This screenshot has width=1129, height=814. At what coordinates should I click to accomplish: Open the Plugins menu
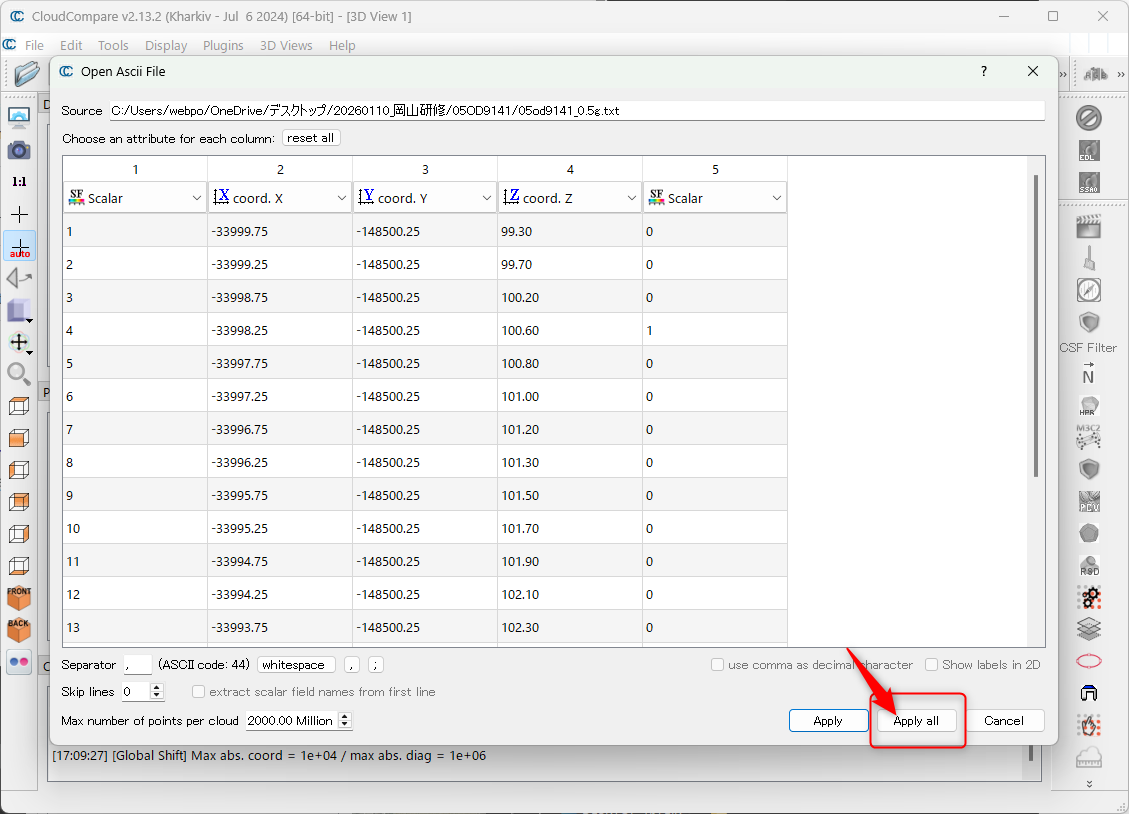click(x=223, y=45)
